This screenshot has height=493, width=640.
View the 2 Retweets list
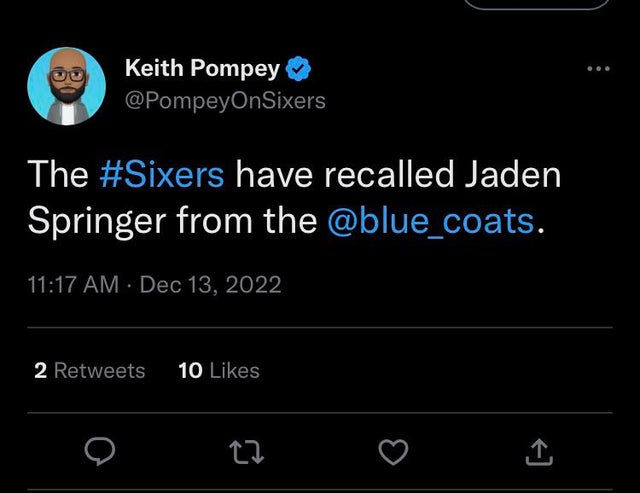[89, 370]
